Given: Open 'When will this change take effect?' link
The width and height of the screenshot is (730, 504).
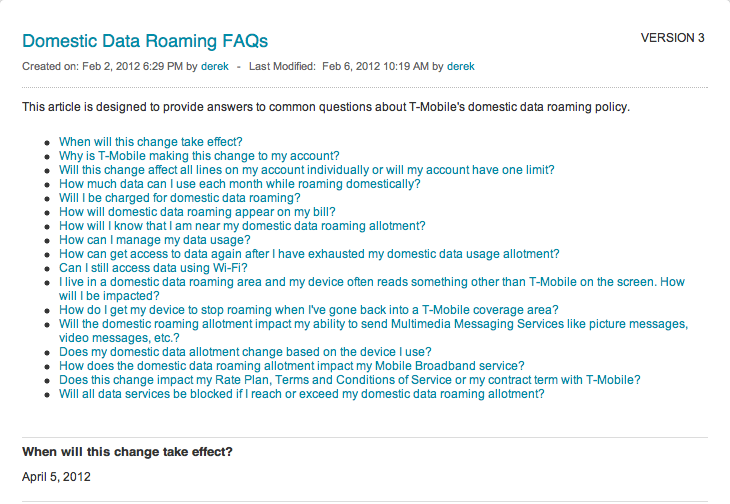Looking at the screenshot, I should (x=150, y=142).
